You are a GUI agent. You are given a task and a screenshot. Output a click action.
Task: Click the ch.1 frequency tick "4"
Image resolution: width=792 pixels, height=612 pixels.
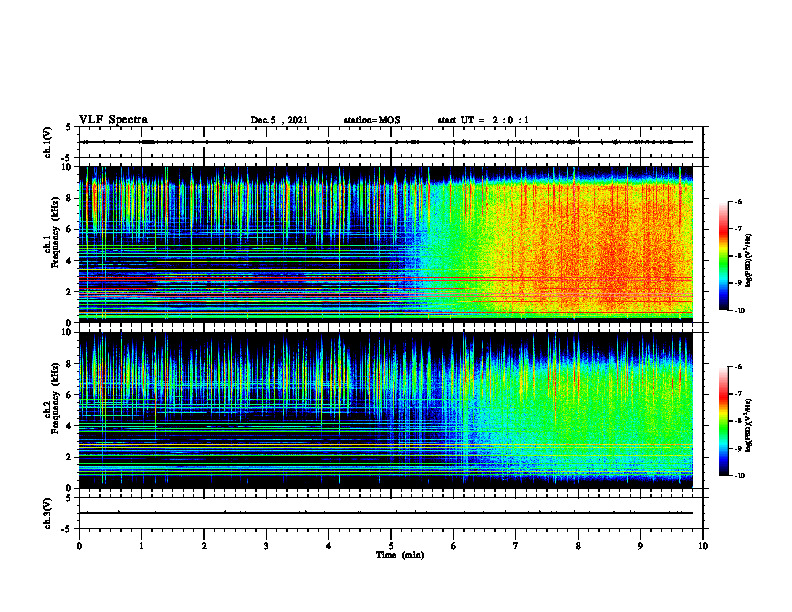(70, 261)
